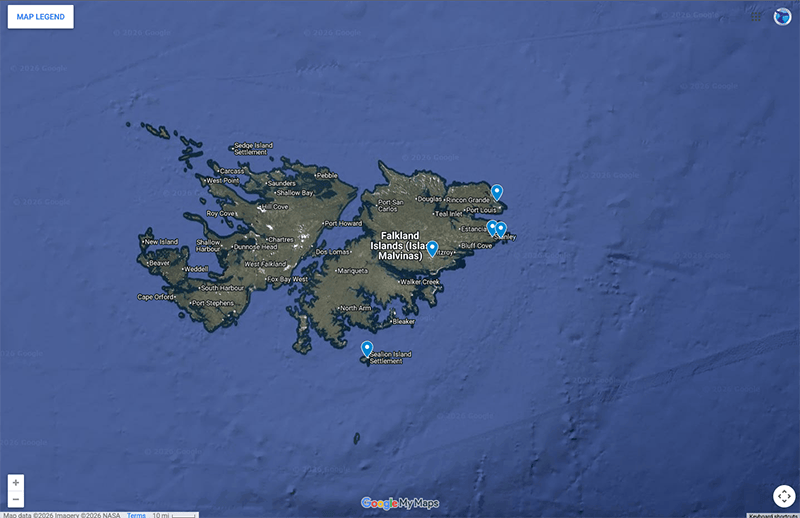Click the zoom in plus button
This screenshot has width=800, height=518.
pos(16,483)
